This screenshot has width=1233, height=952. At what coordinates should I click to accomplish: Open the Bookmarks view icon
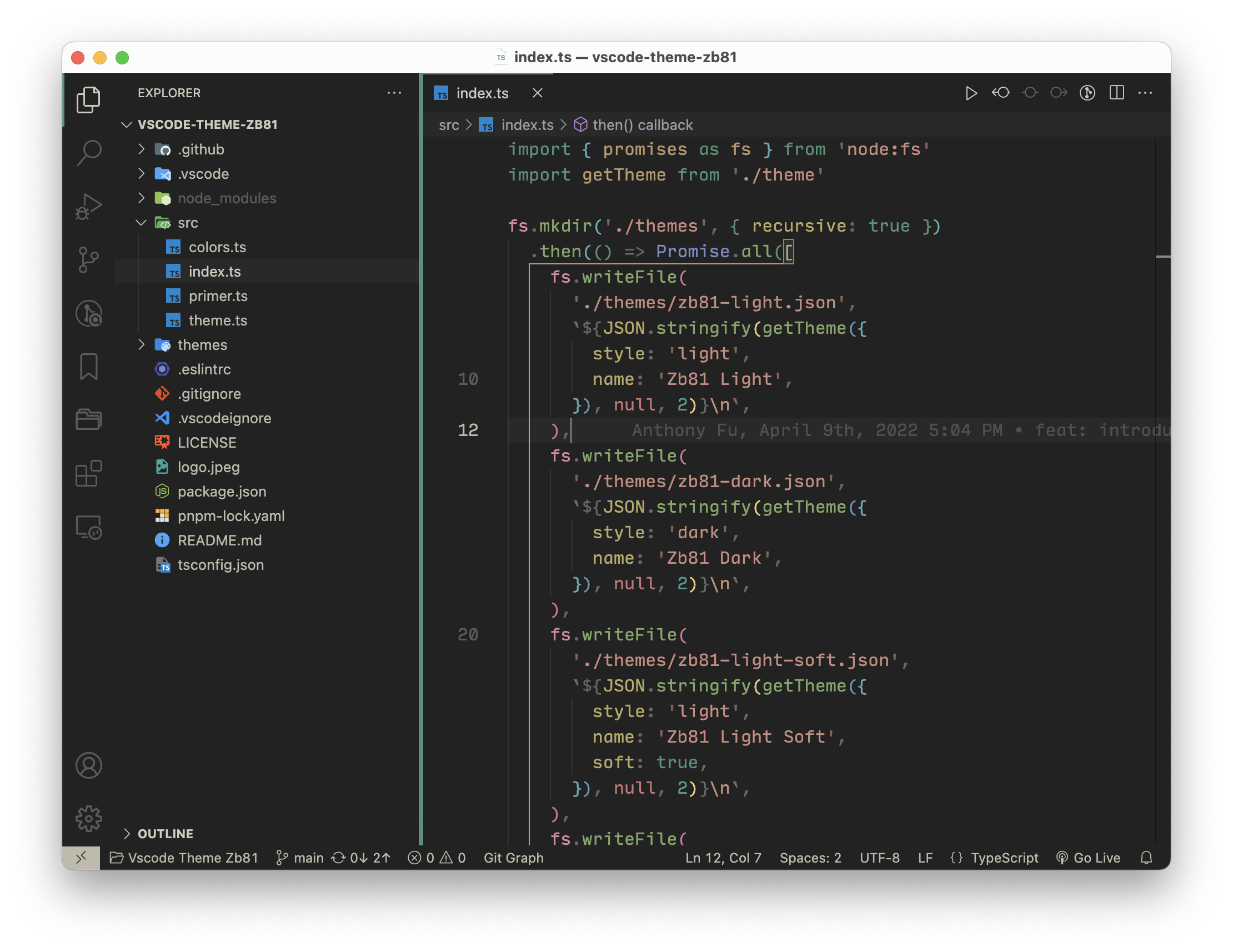pos(89,367)
